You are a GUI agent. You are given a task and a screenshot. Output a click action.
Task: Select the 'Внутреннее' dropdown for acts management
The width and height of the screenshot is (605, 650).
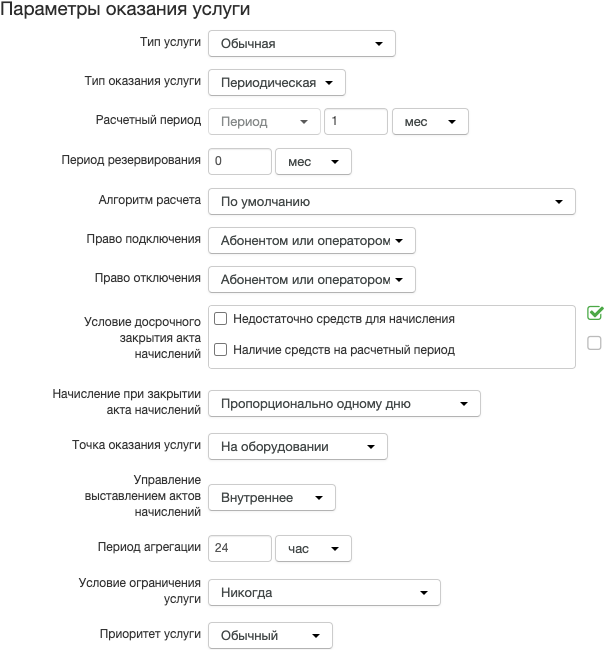pos(272,497)
